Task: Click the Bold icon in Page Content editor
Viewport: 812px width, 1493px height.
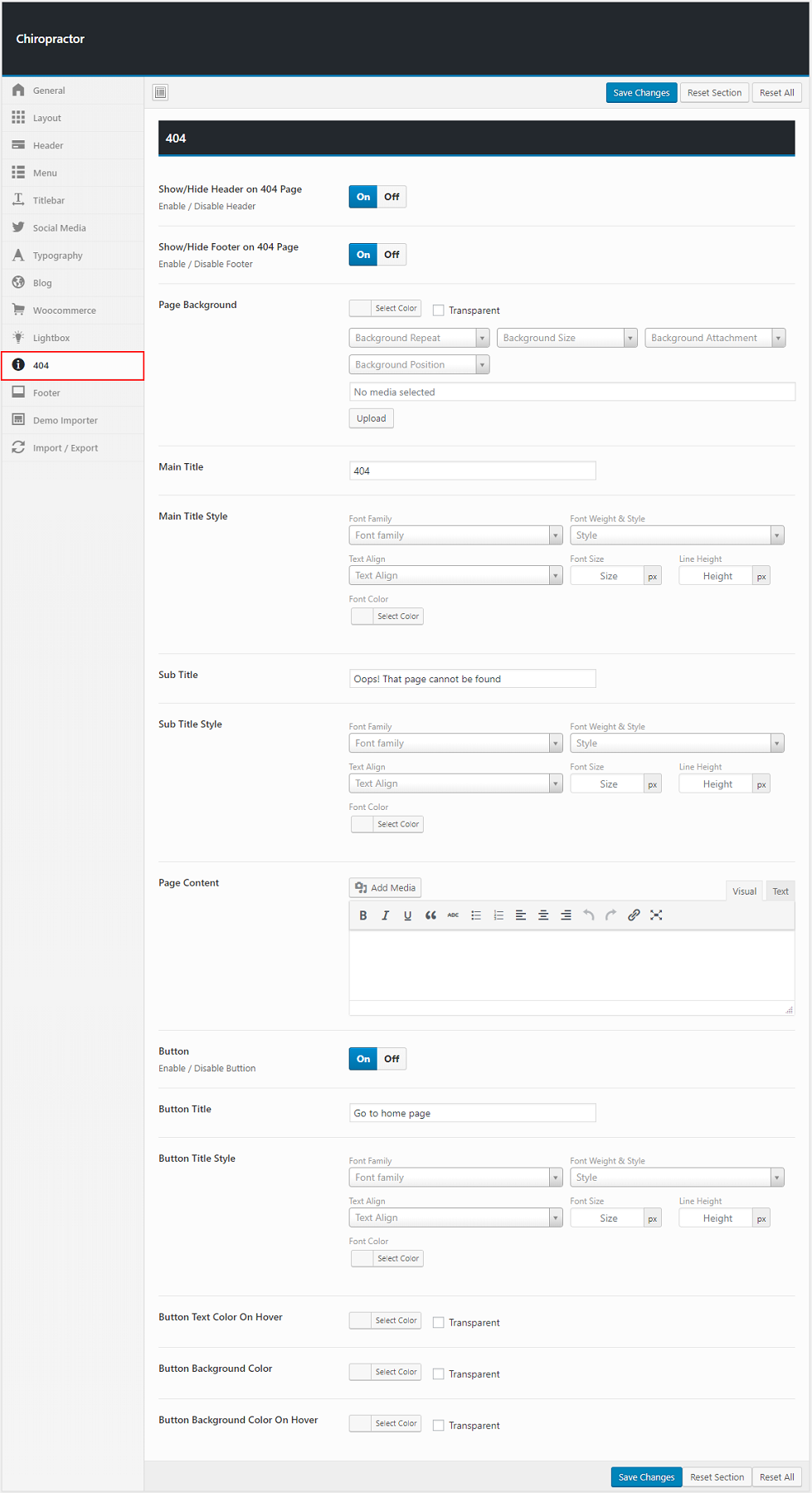Action: coord(362,915)
